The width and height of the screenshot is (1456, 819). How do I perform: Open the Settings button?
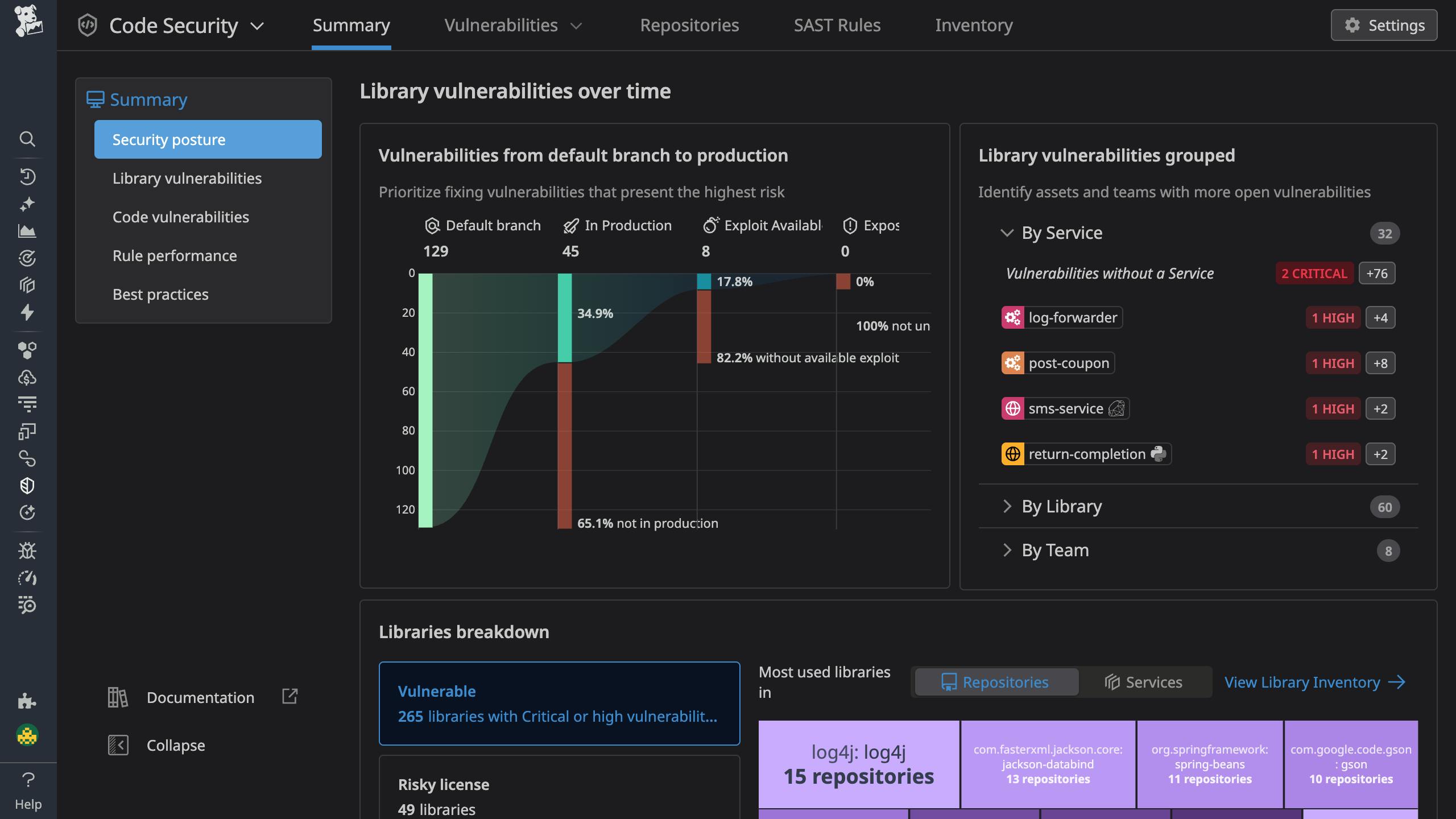(x=1384, y=25)
